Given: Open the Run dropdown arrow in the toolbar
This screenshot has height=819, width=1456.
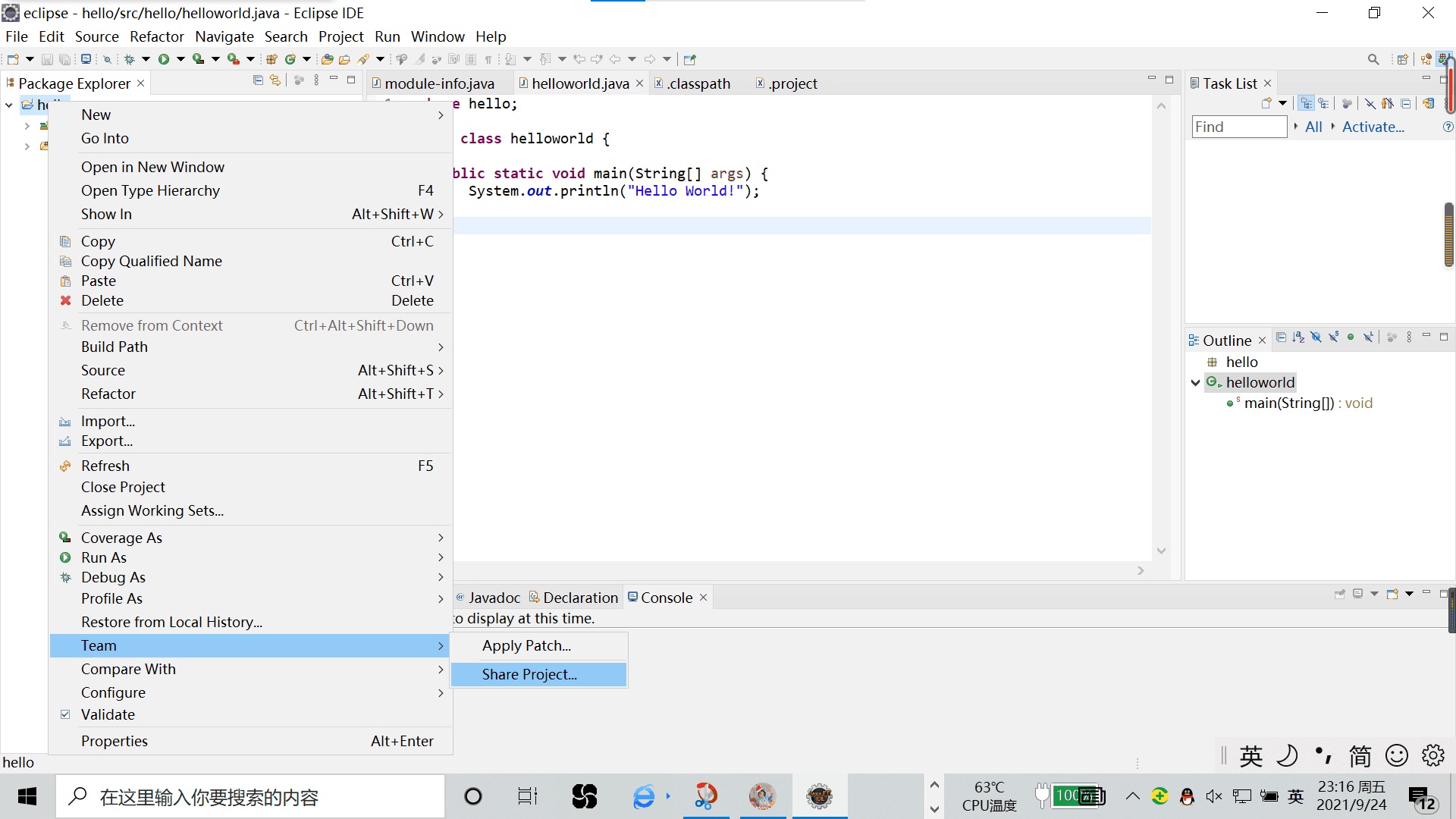Looking at the screenshot, I should (x=180, y=59).
